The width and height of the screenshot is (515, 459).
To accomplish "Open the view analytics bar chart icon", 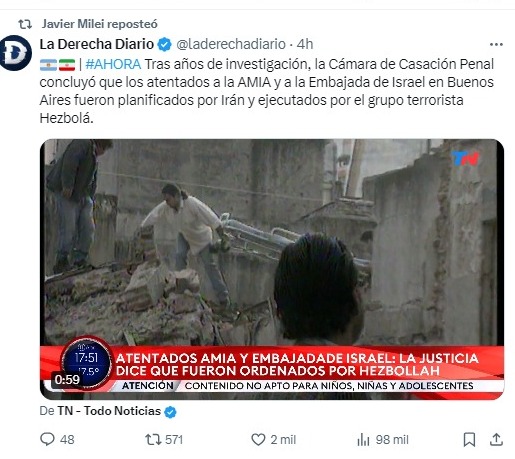I will 363,440.
